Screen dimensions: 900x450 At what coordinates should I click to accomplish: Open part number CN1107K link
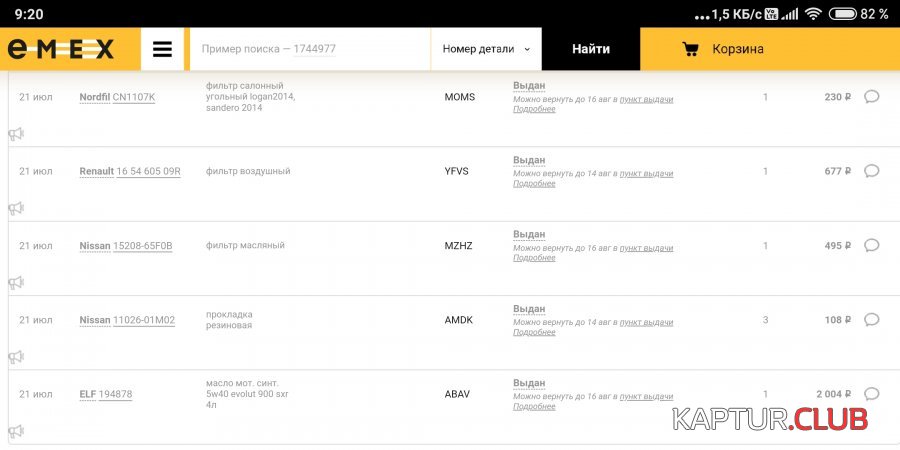coord(134,98)
